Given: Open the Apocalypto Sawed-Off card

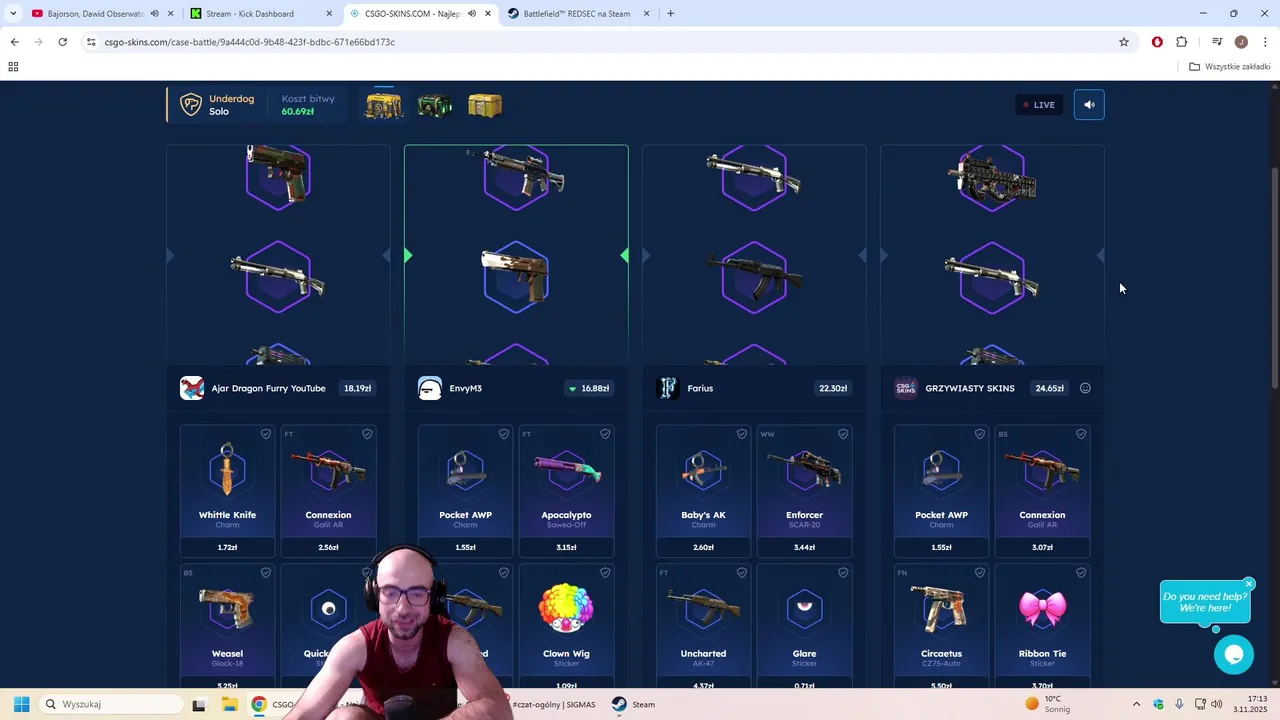Looking at the screenshot, I should click(x=566, y=491).
